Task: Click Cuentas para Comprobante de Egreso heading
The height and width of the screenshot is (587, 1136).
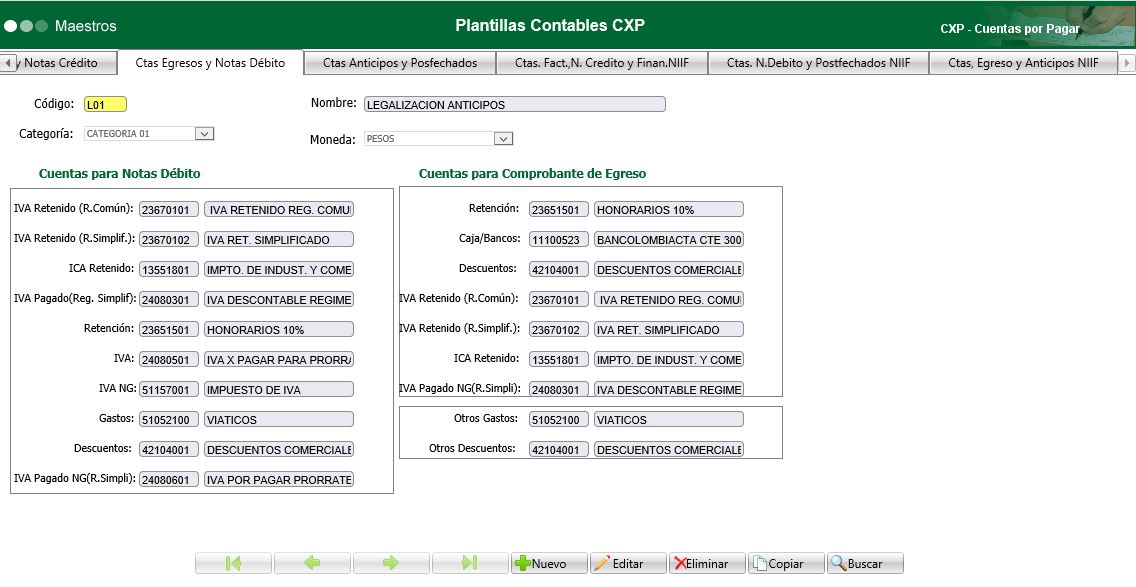Action: [532, 174]
